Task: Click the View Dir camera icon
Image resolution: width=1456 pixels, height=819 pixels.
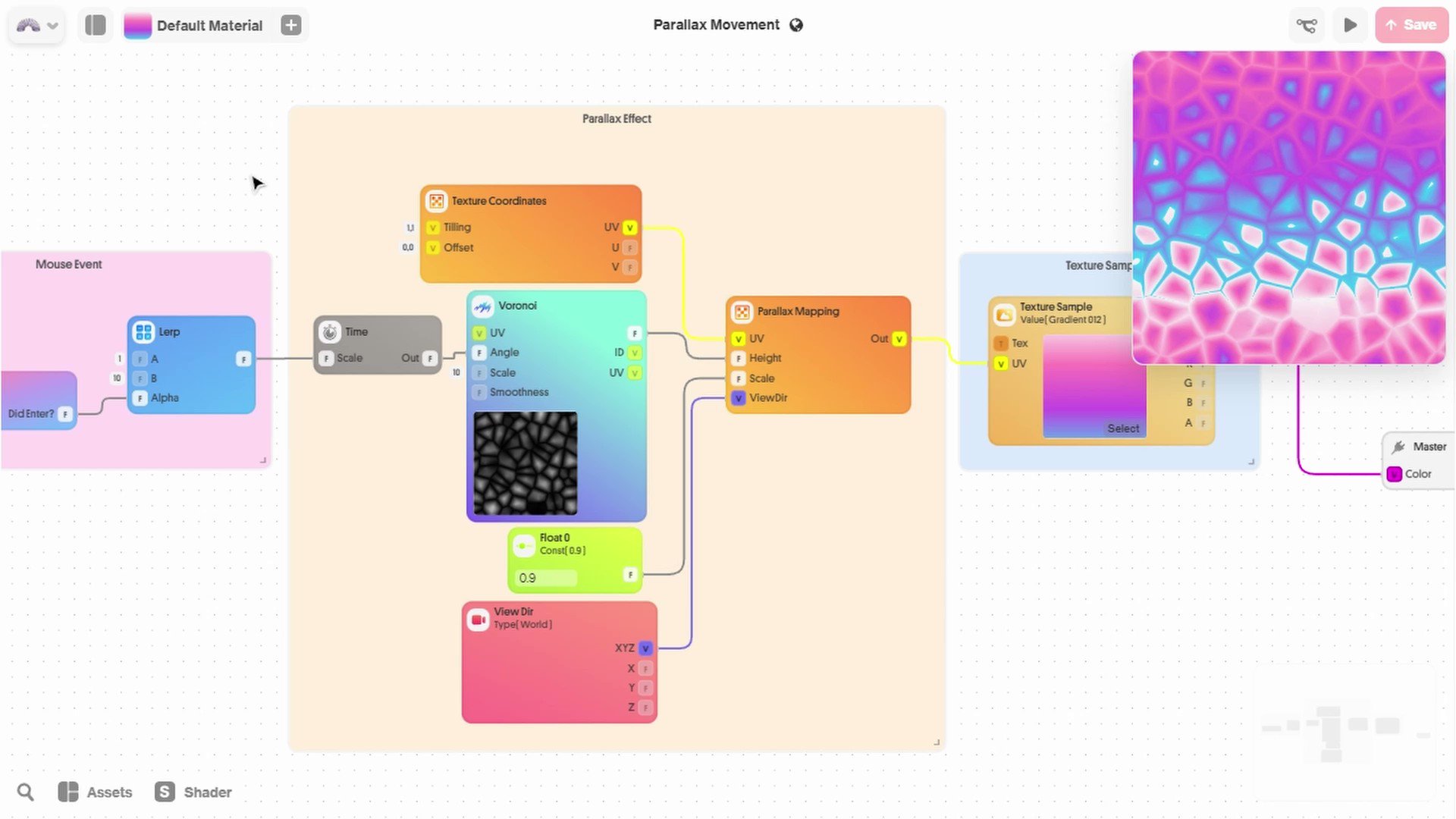Action: point(479,620)
